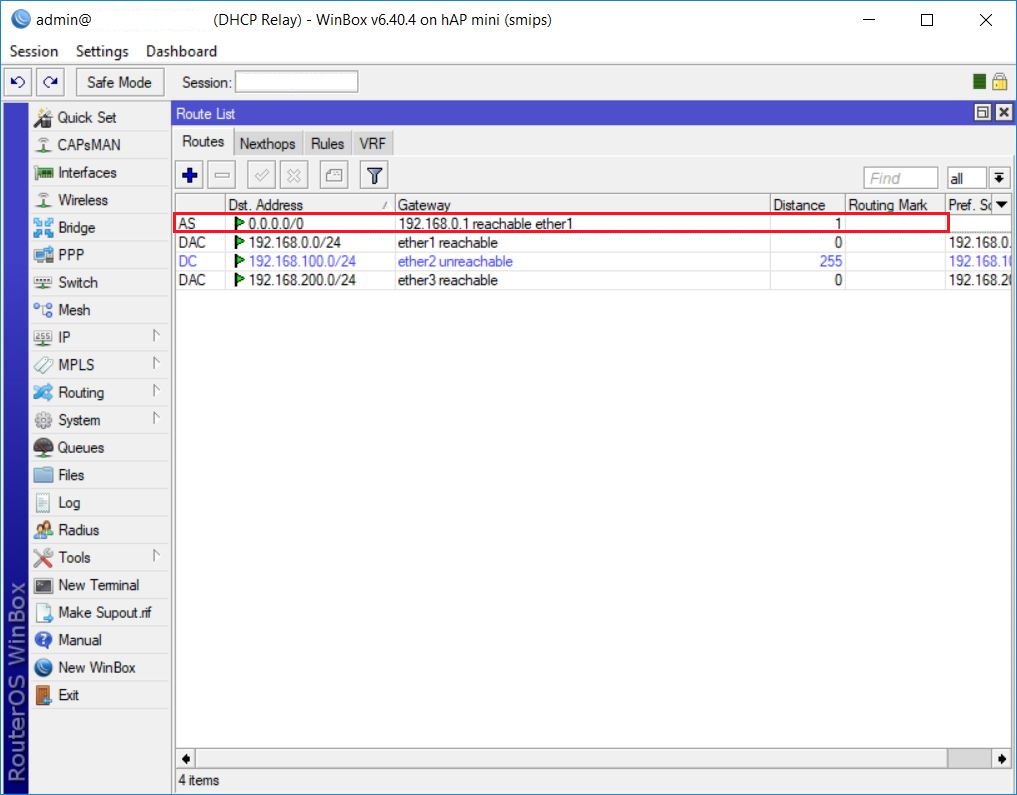The image size is (1017, 795).
Task: Open the 'all' filter dropdown
Action: (x=999, y=178)
